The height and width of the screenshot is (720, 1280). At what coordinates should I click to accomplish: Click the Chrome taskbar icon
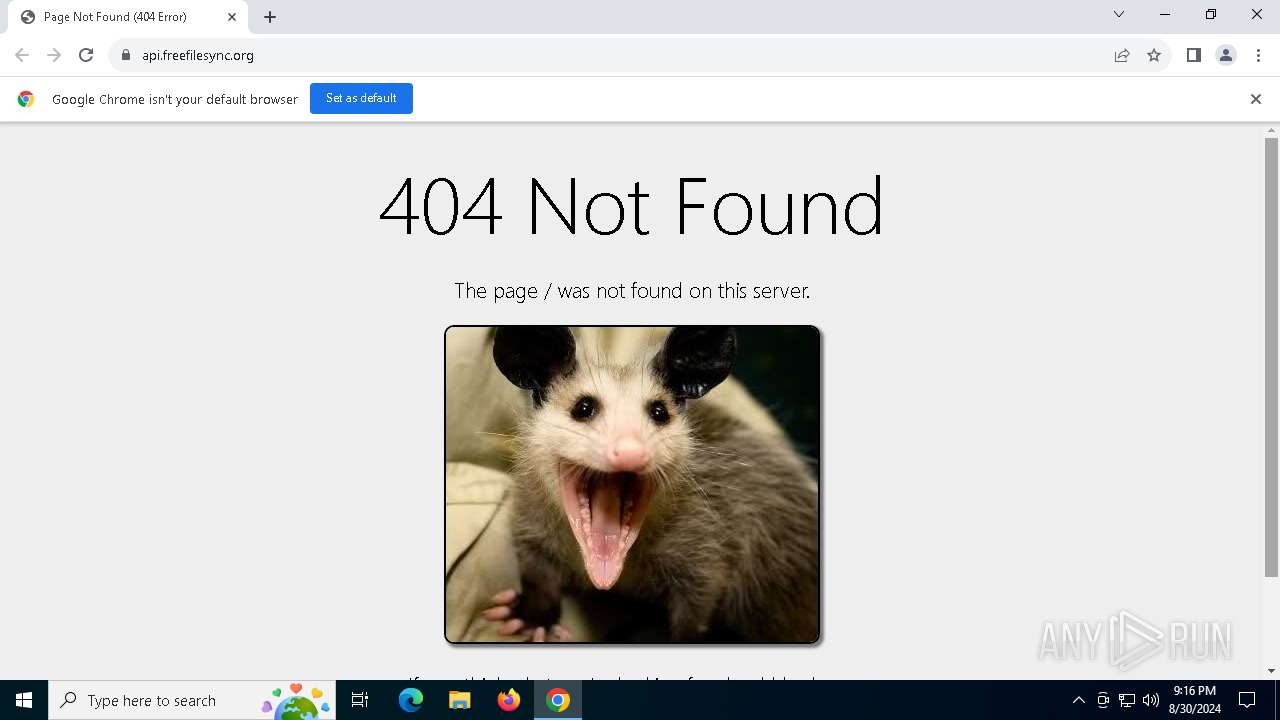pos(558,700)
